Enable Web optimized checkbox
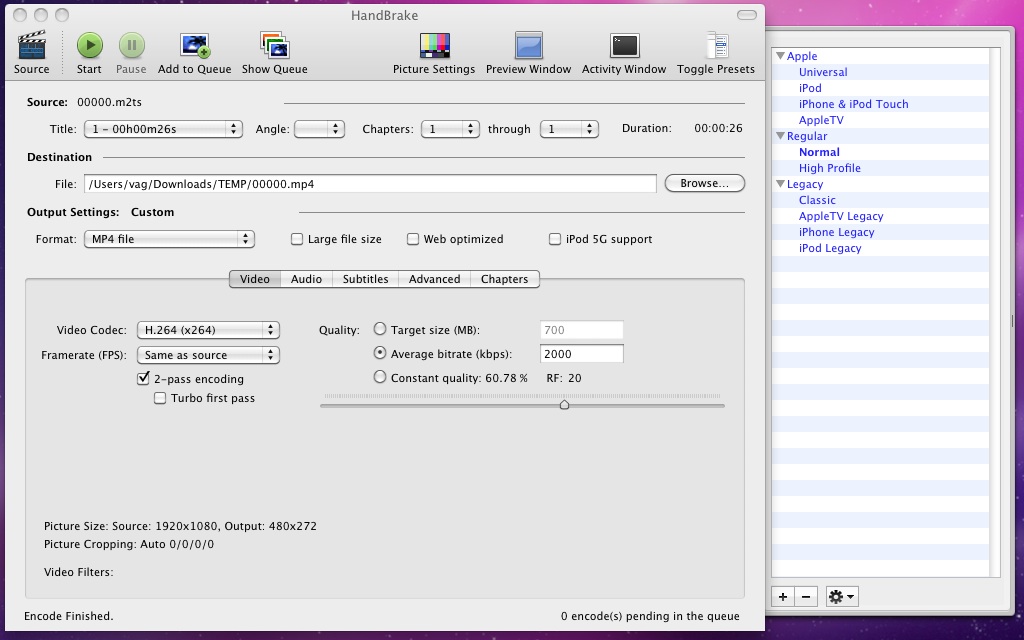Viewport: 1024px width, 640px height. coord(413,239)
